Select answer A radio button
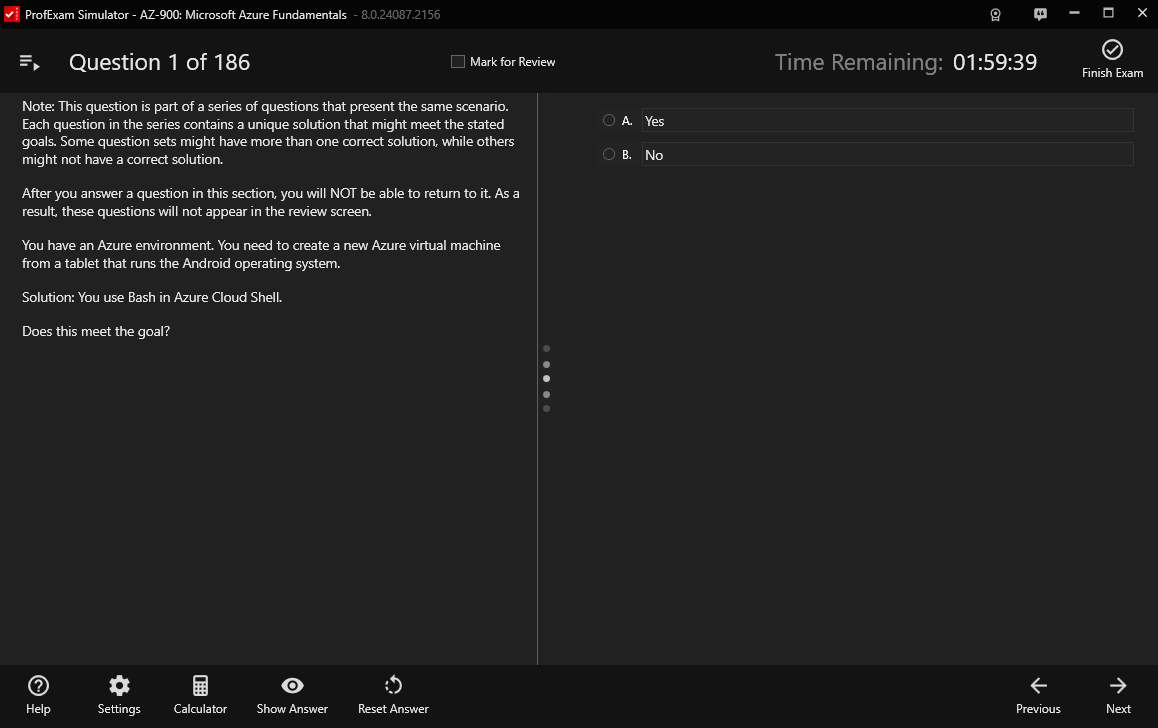 coord(609,120)
